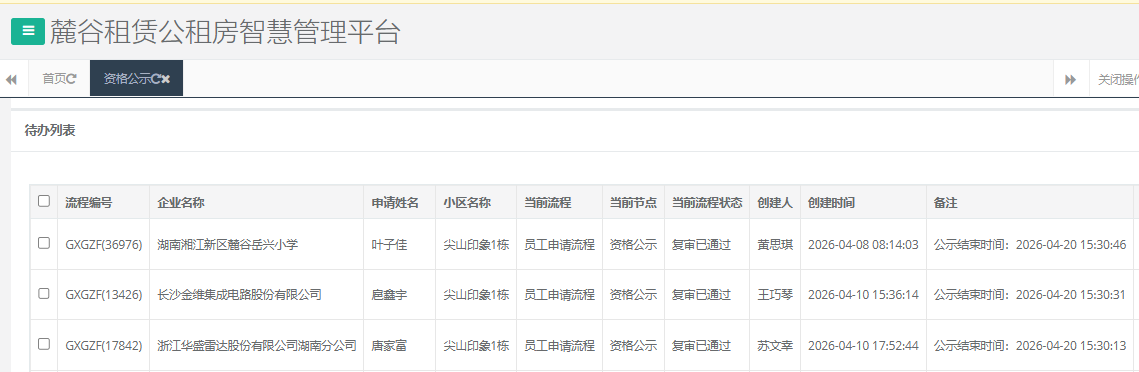Viewport: 1139px width, 372px height.
Task: Click creation time 2026-04-10 17:52:44
Action: (864, 345)
